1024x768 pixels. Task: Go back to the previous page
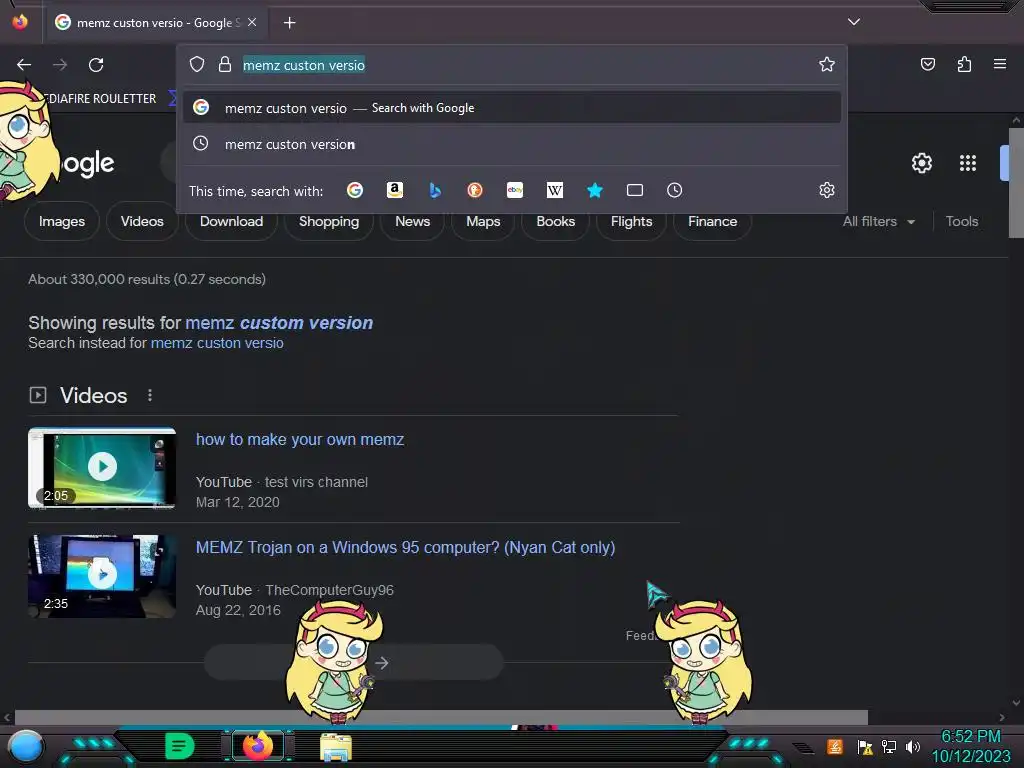pos(24,65)
